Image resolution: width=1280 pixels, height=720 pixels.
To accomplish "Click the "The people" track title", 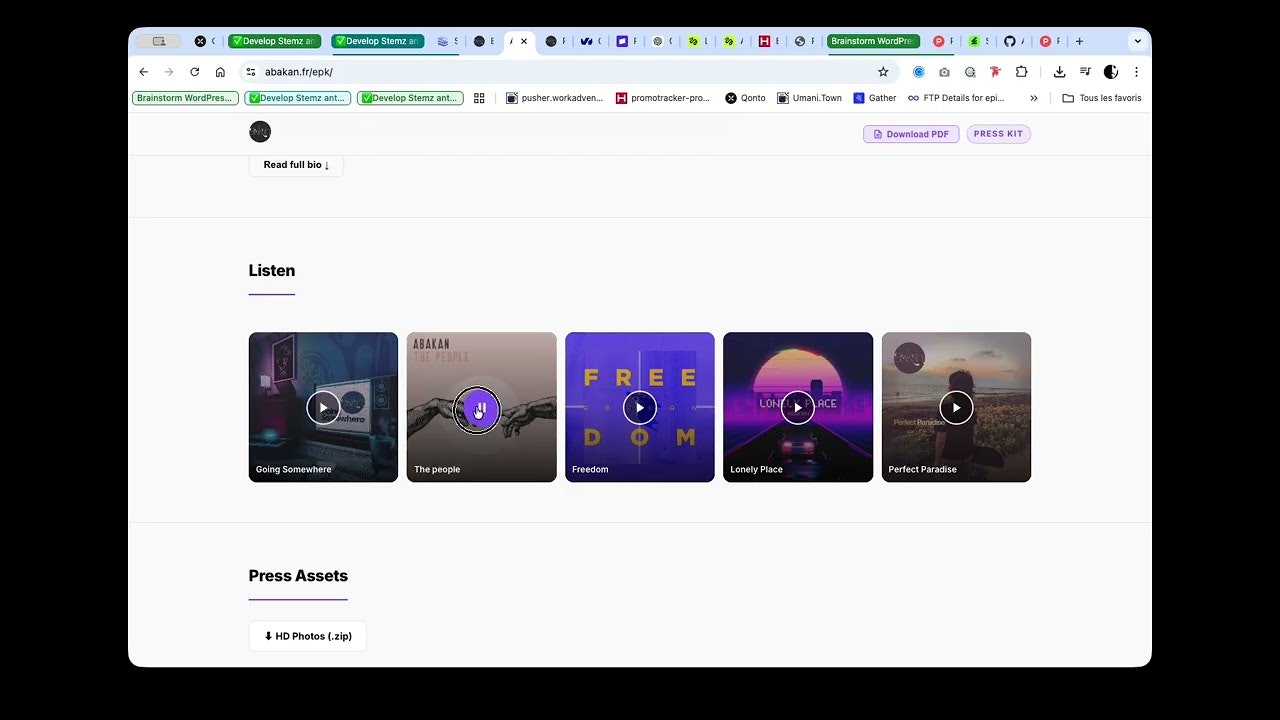I will 438,469.
